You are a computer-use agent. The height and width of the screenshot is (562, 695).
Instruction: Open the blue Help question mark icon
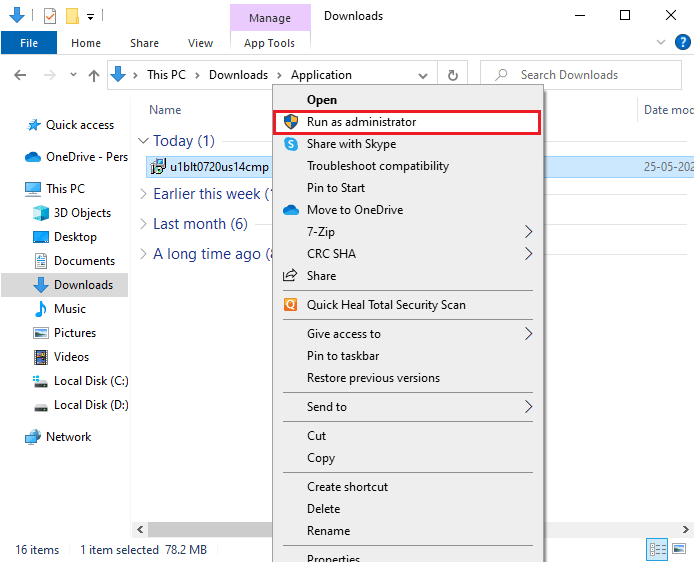click(683, 43)
